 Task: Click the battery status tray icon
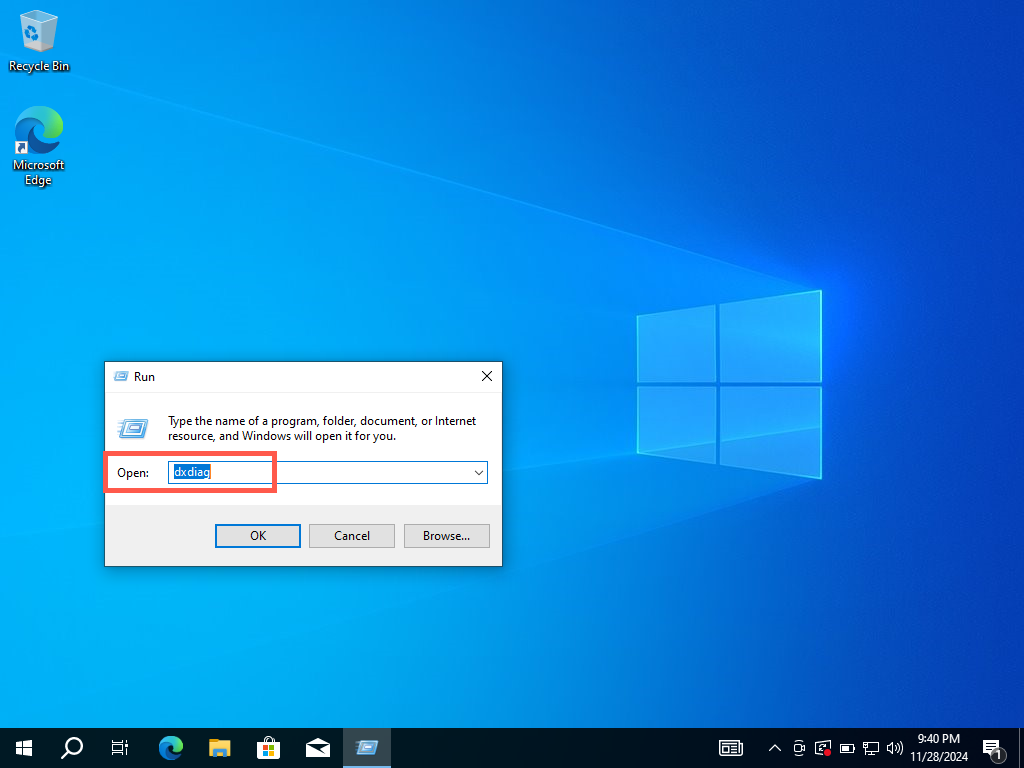pyautogui.click(x=847, y=747)
